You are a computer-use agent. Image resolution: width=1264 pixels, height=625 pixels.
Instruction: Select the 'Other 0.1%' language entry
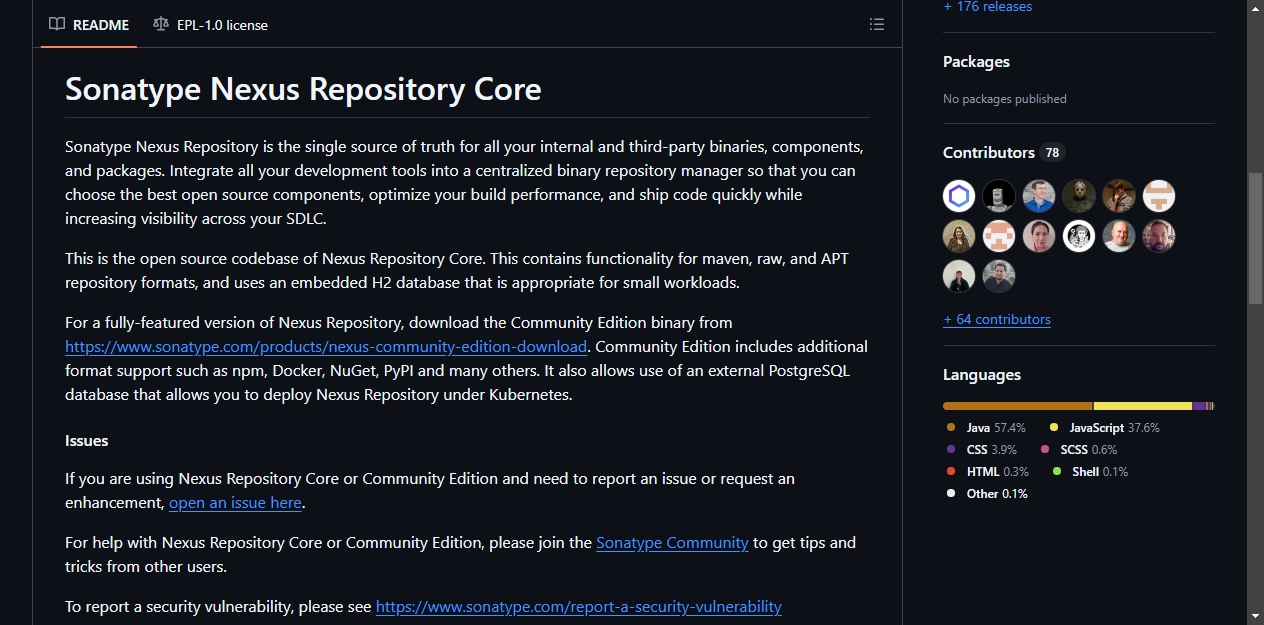(986, 494)
